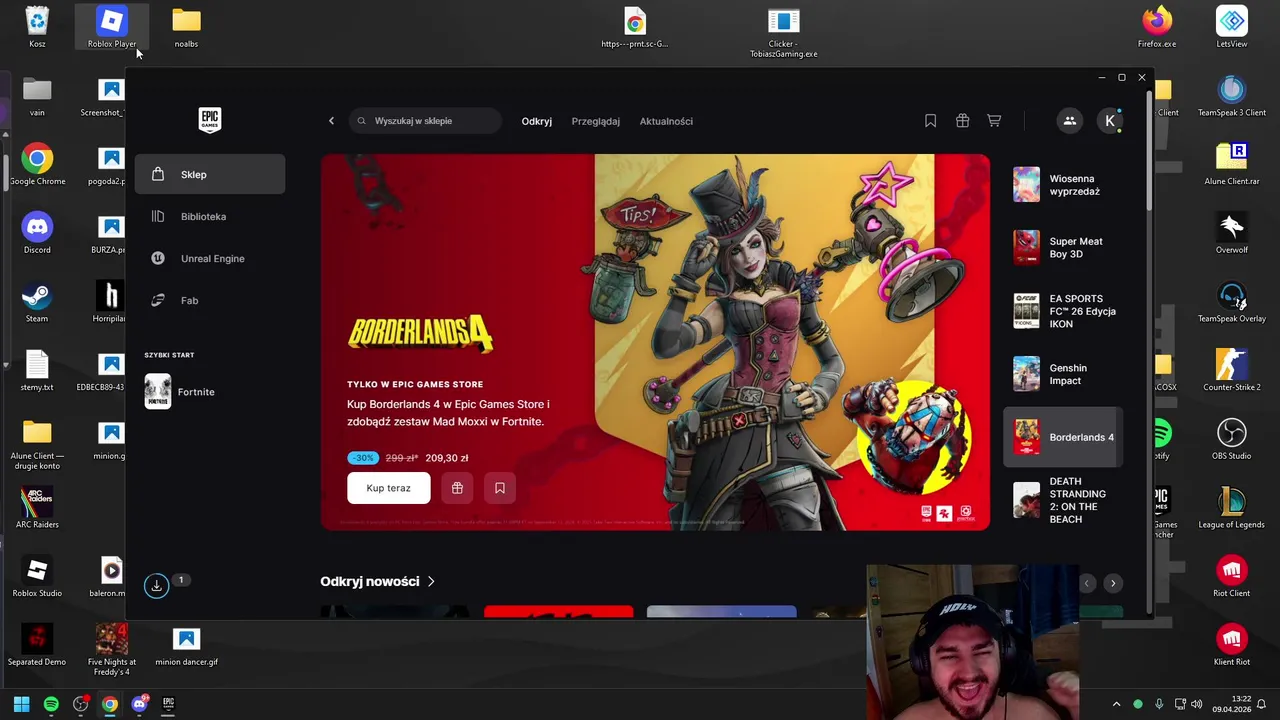Open Fab in sidebar
Screen dimensions: 1280x720
[x=210, y=300]
